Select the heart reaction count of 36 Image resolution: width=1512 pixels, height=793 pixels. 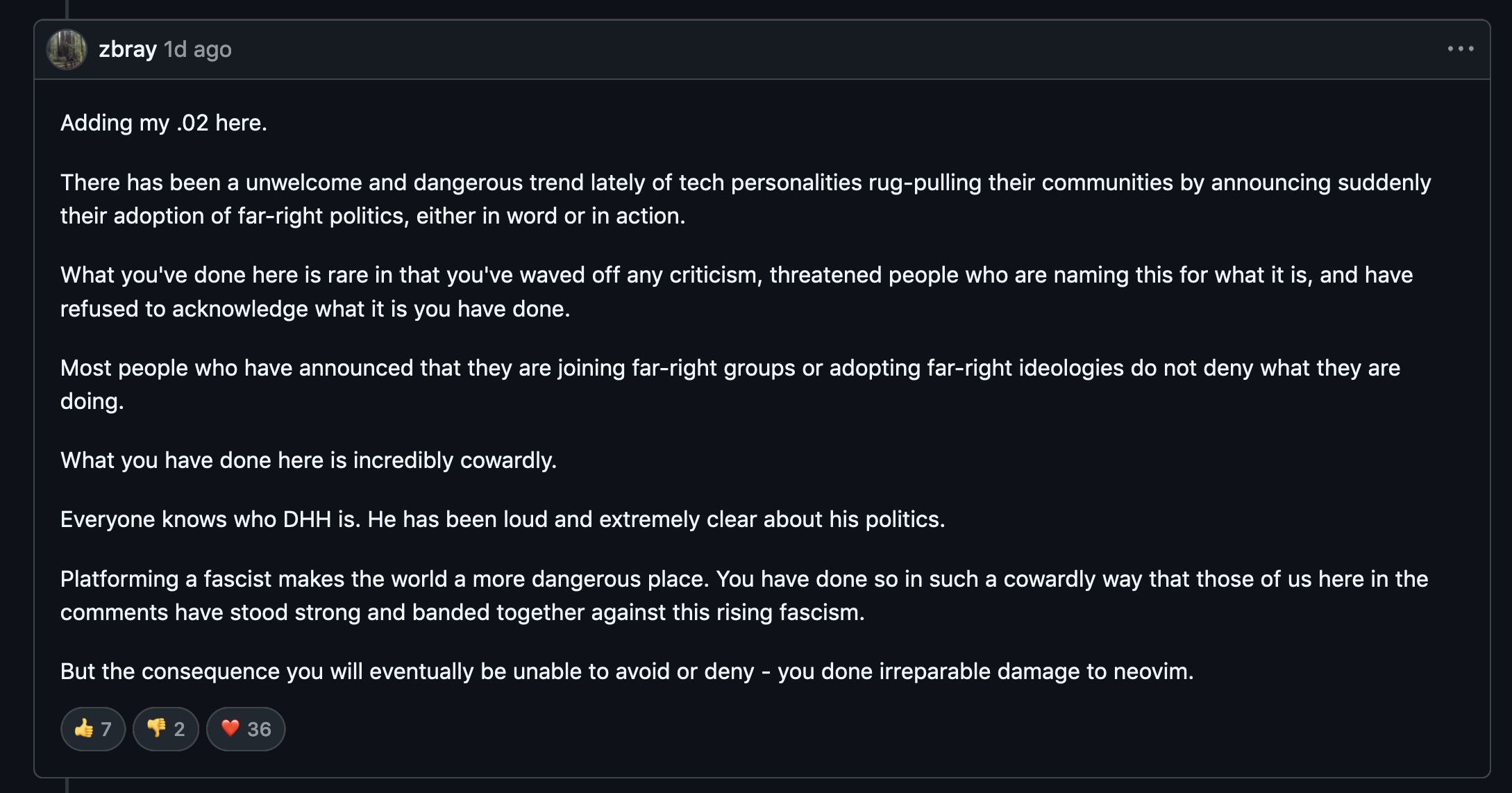[259, 729]
